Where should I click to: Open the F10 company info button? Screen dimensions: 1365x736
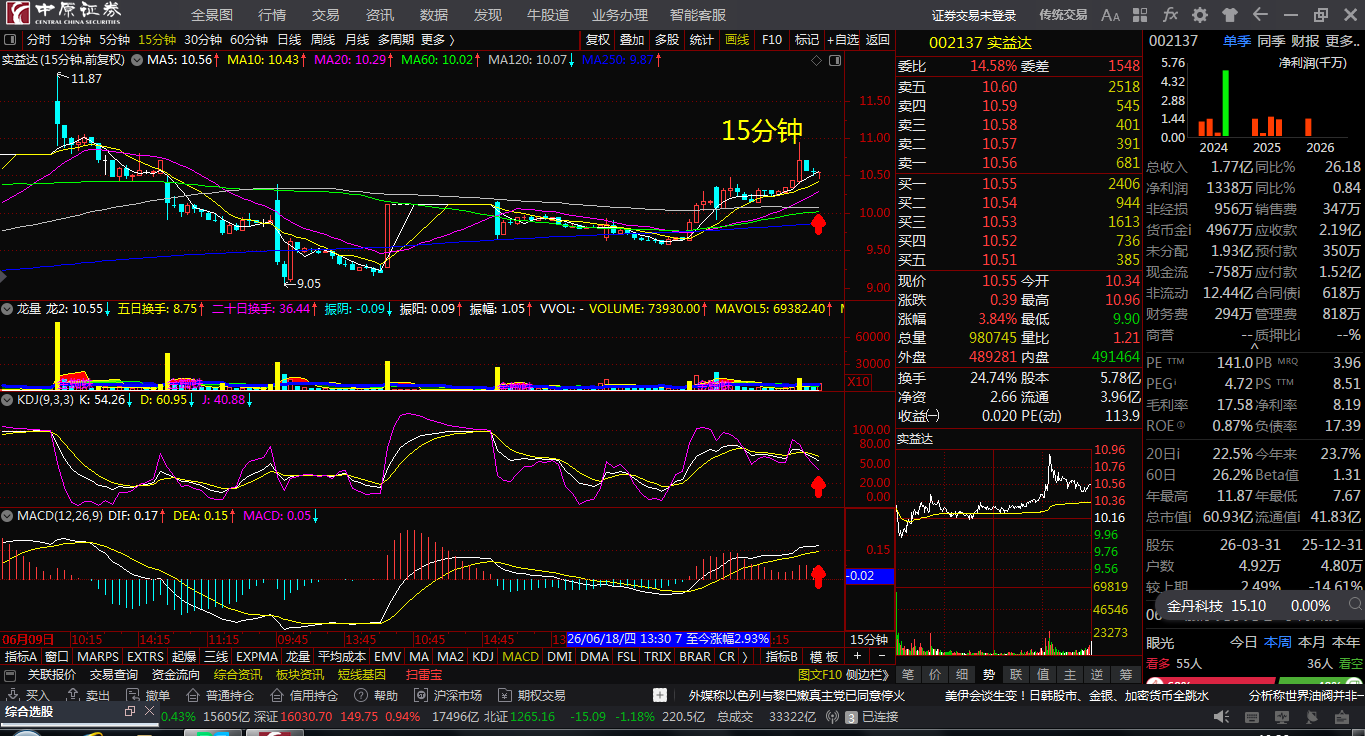[772, 40]
